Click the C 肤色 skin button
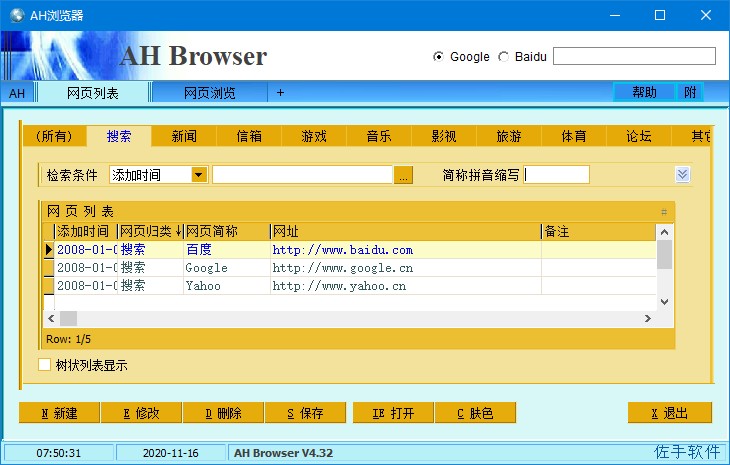Viewport: 730px width, 465px height. pyautogui.click(x=475, y=413)
